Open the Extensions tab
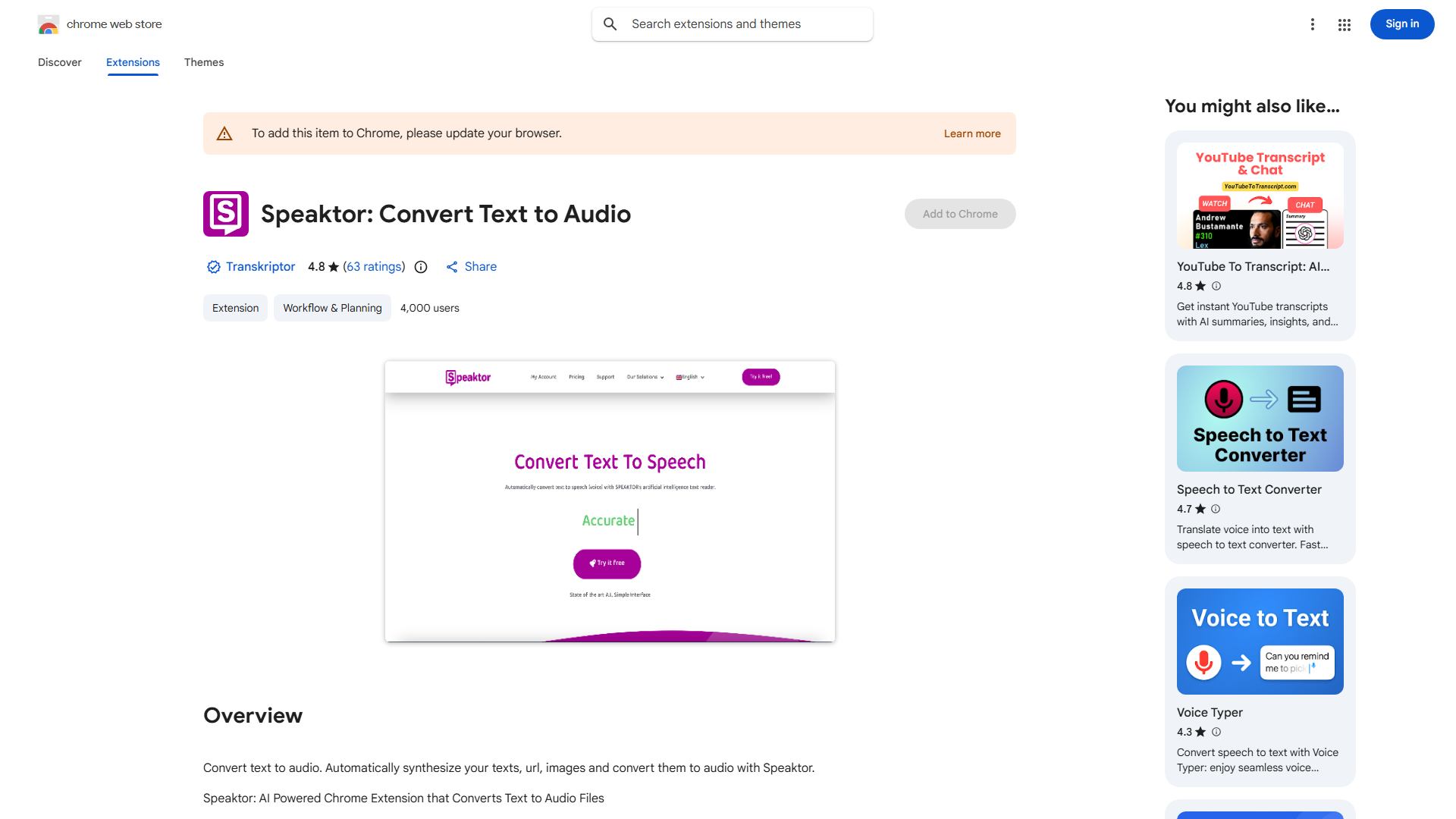Viewport: 1456px width, 819px height. pos(133,62)
